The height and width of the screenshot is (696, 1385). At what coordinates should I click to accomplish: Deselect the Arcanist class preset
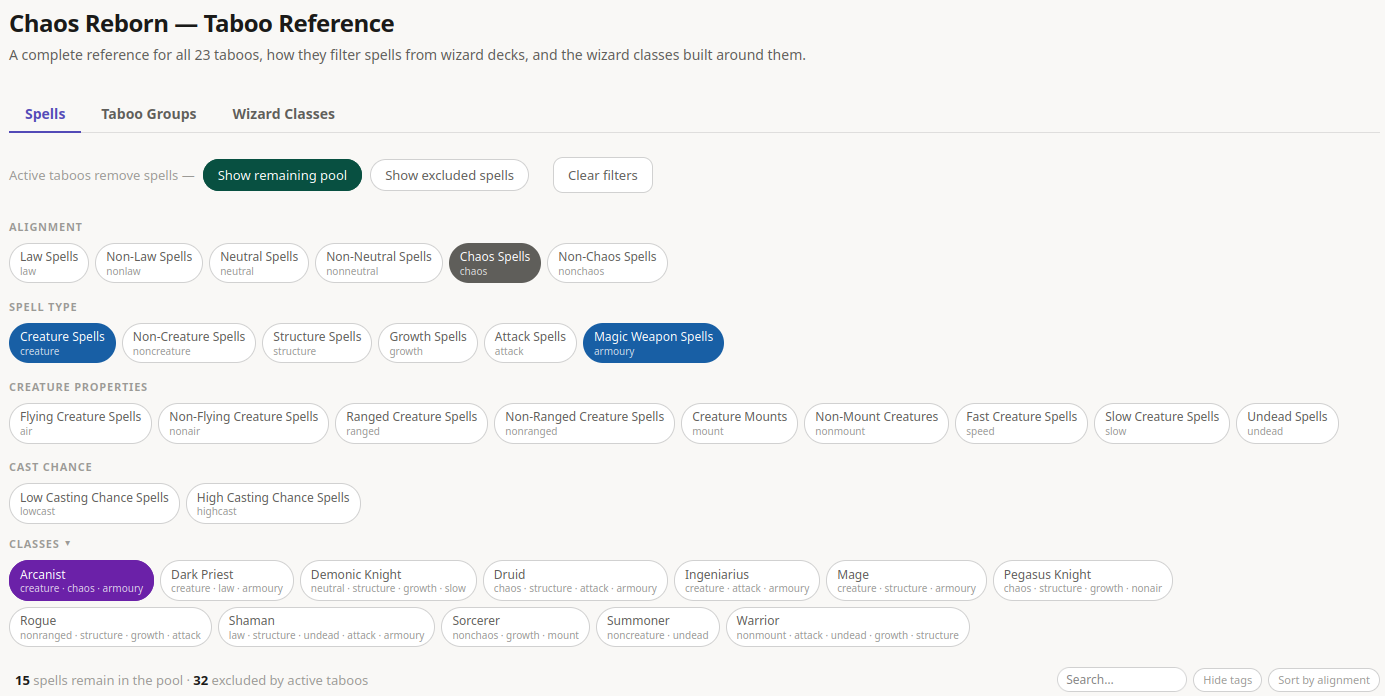[82, 581]
